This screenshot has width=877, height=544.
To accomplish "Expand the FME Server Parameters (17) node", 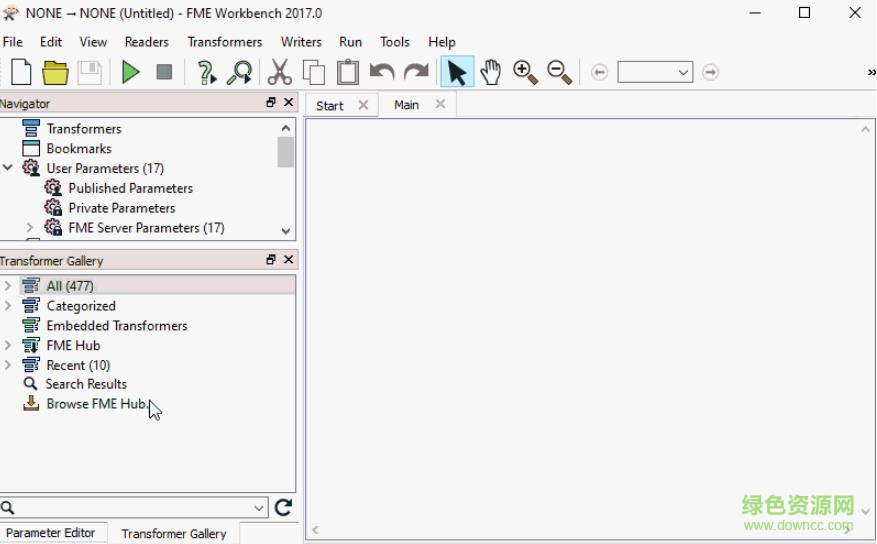I will tap(30, 228).
